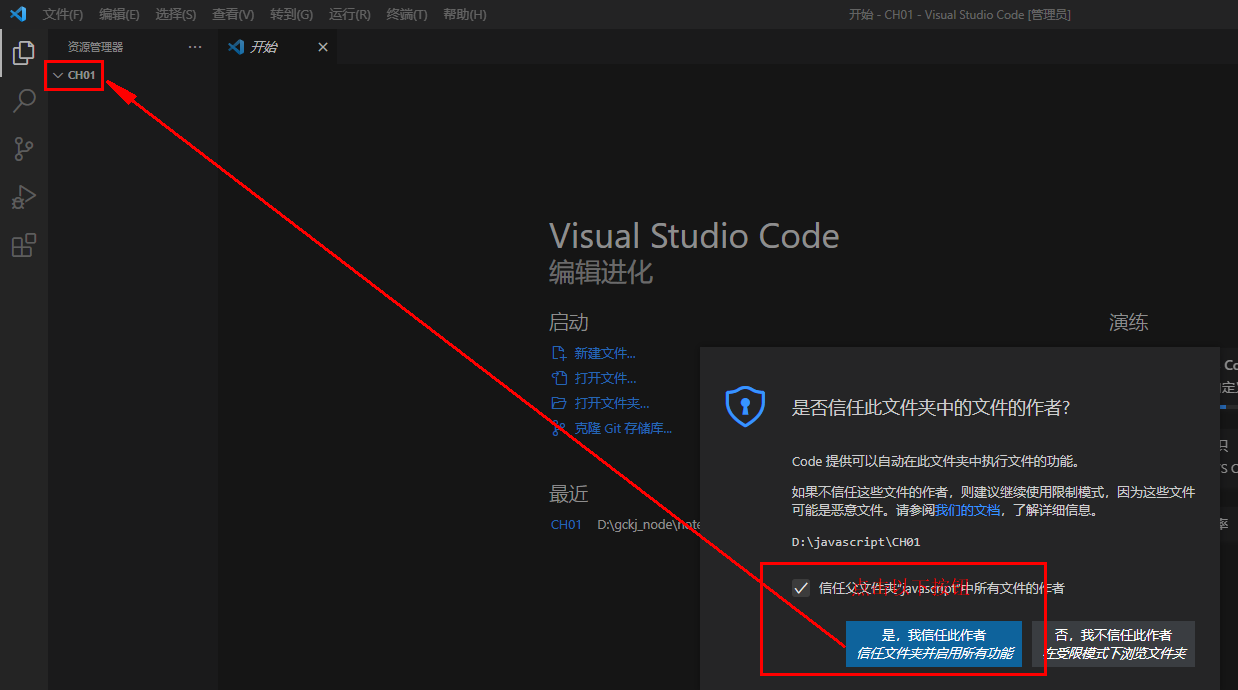Click the new file icon under 启动
This screenshot has height=690, width=1238.
pos(559,353)
